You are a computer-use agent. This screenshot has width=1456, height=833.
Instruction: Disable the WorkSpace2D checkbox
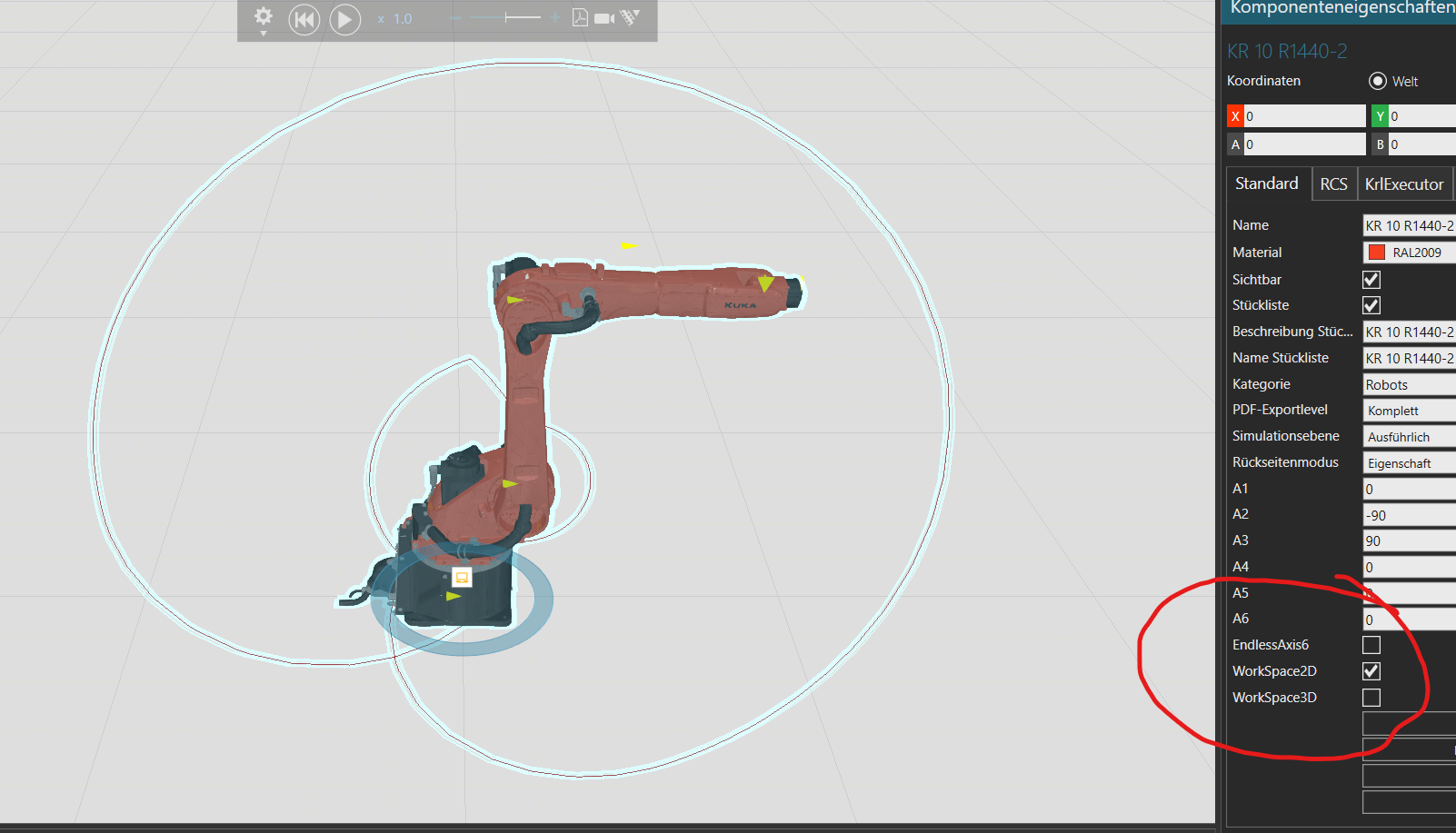tap(1371, 671)
